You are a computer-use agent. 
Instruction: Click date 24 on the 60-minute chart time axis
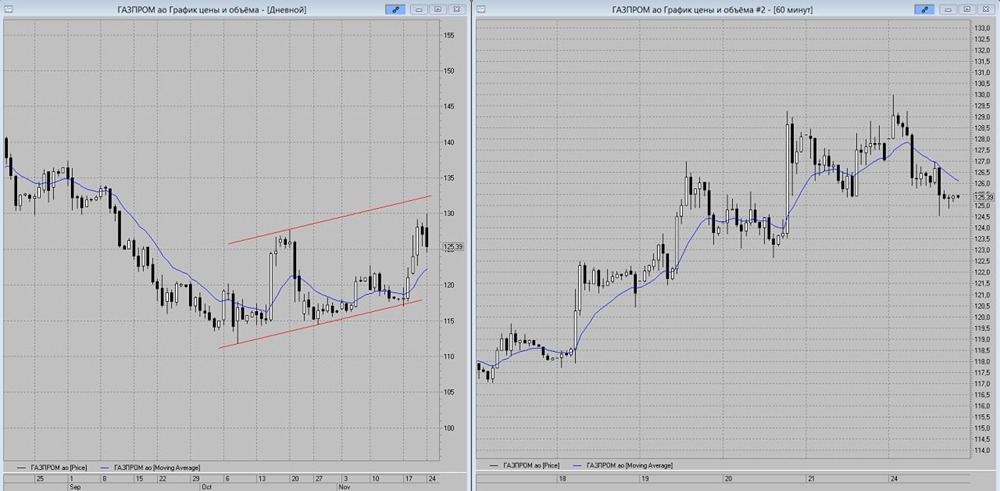click(893, 478)
